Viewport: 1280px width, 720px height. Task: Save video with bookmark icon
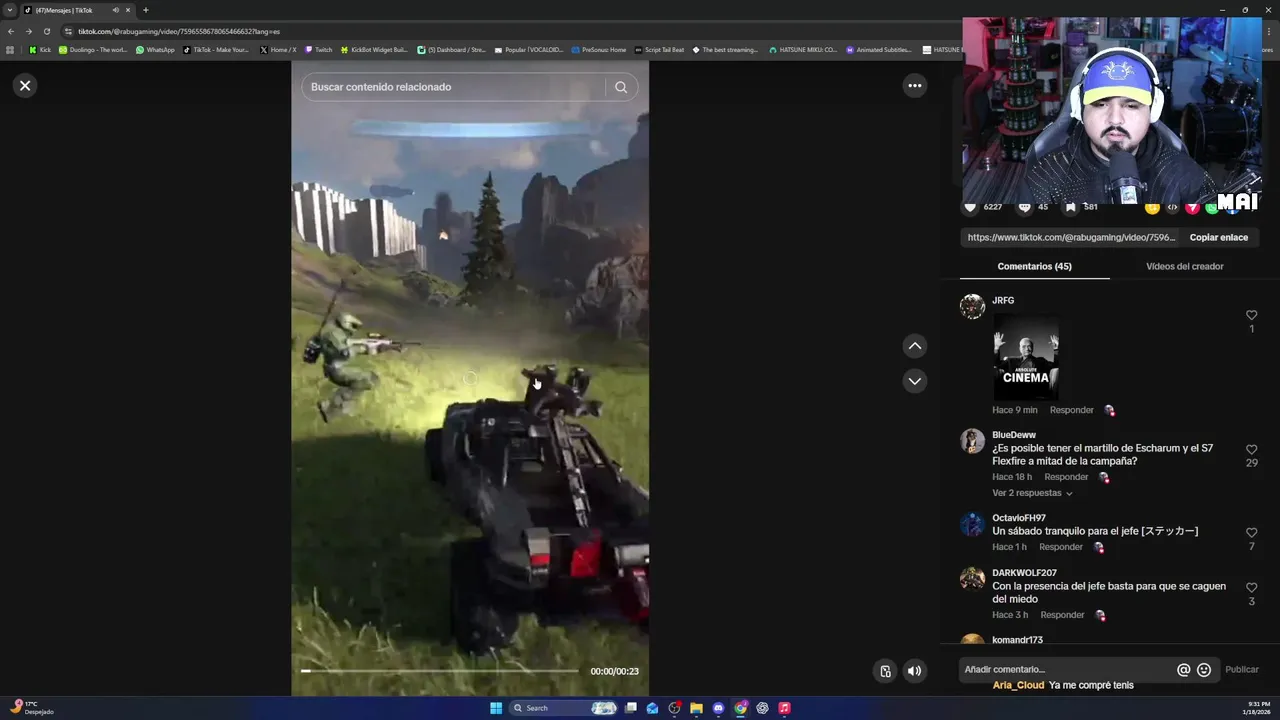click(x=1070, y=207)
